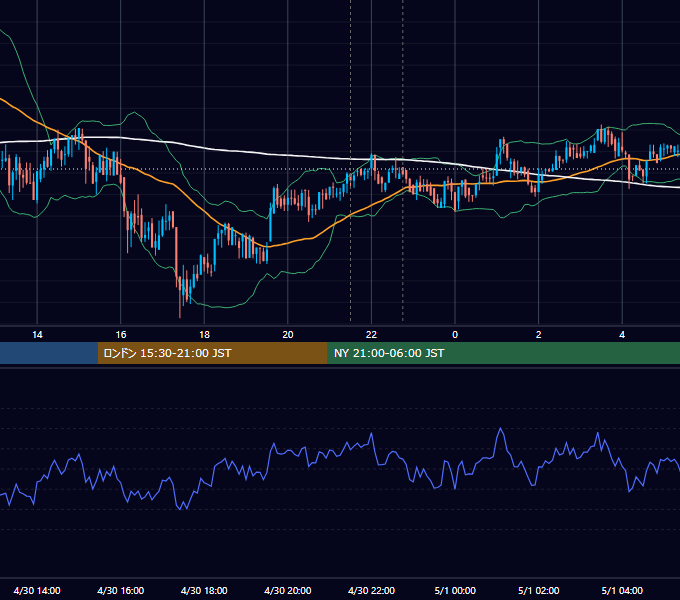This screenshot has height=600, width=680.
Task: Click the '14' hour label on chart axis
Action: pyautogui.click(x=37, y=335)
